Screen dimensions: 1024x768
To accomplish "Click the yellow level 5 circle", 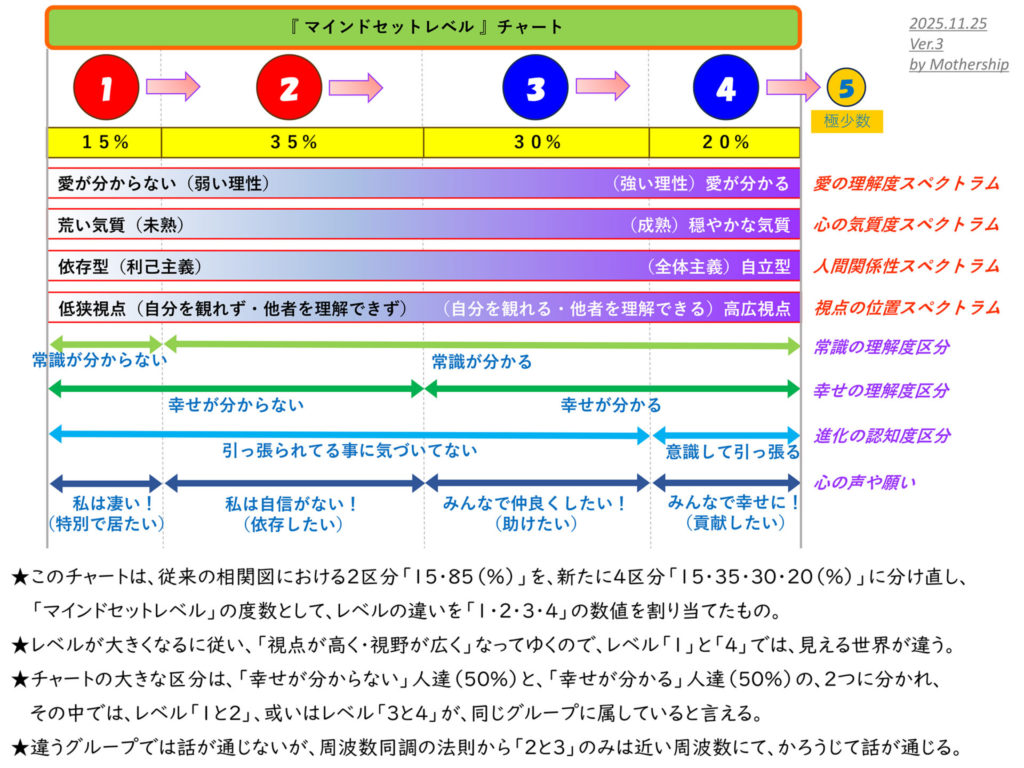I will [846, 89].
